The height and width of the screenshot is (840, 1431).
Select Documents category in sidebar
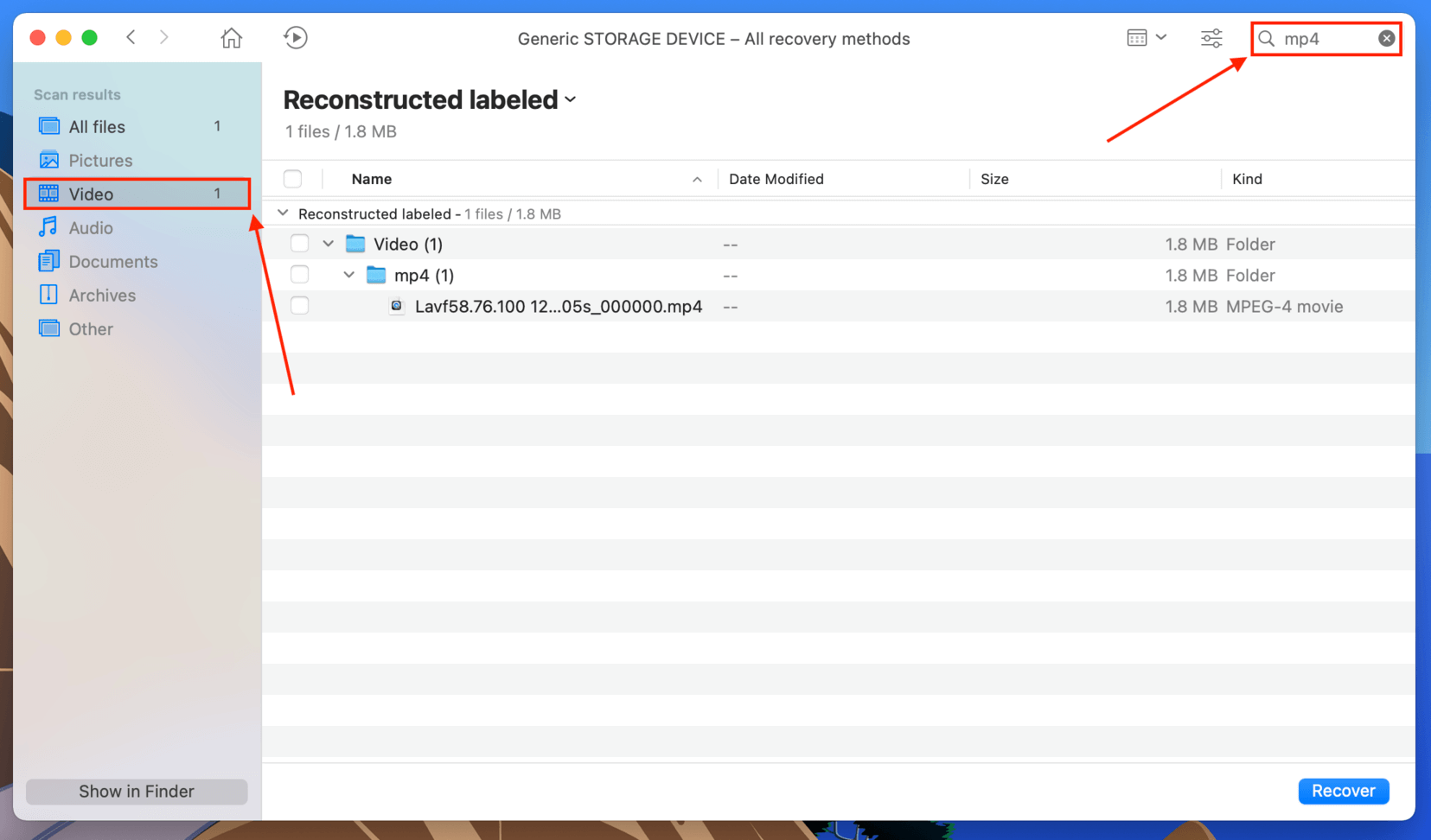[x=137, y=262]
